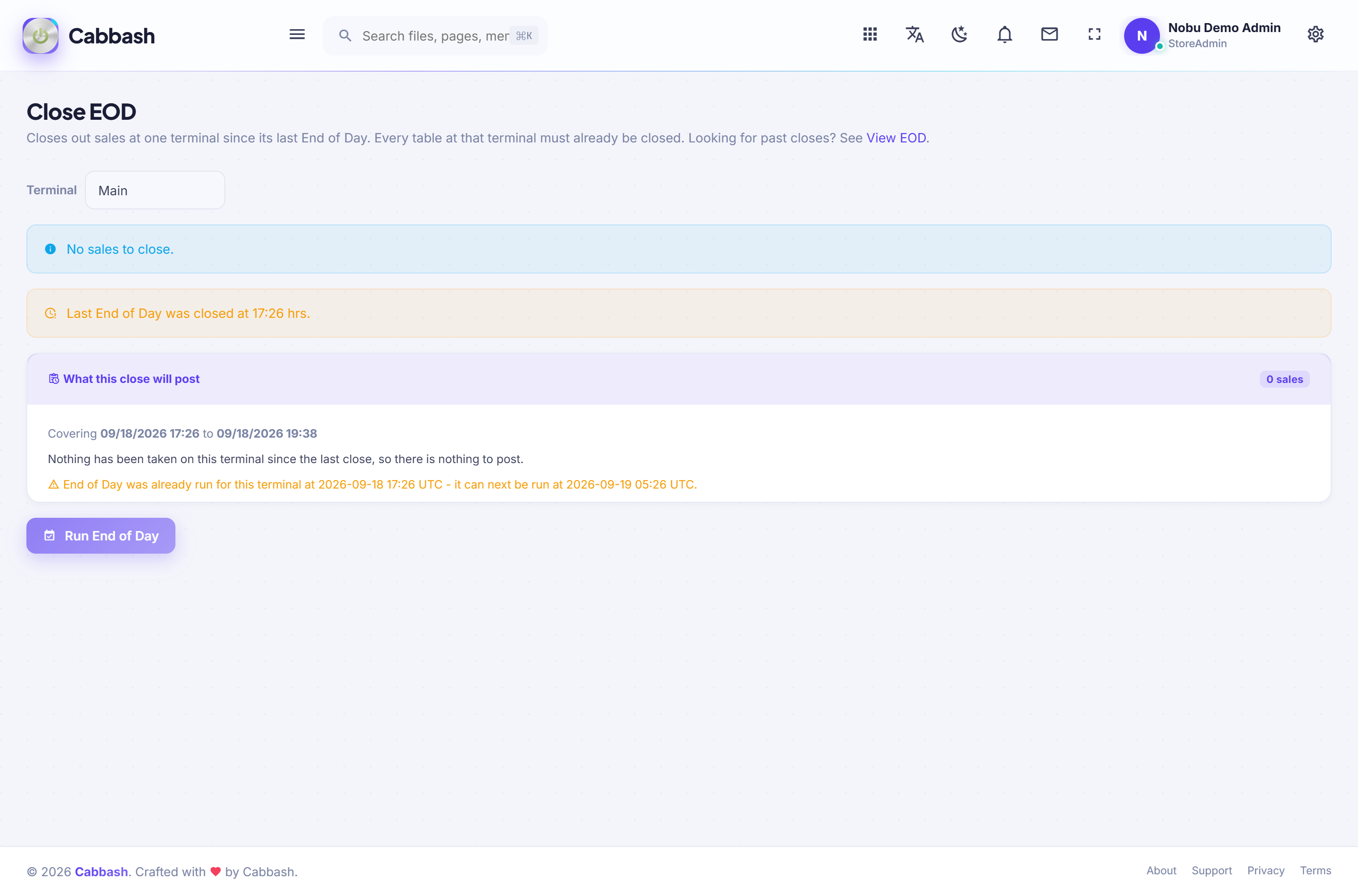Open the apps grid launcher
The width and height of the screenshot is (1358, 896).
pos(869,34)
